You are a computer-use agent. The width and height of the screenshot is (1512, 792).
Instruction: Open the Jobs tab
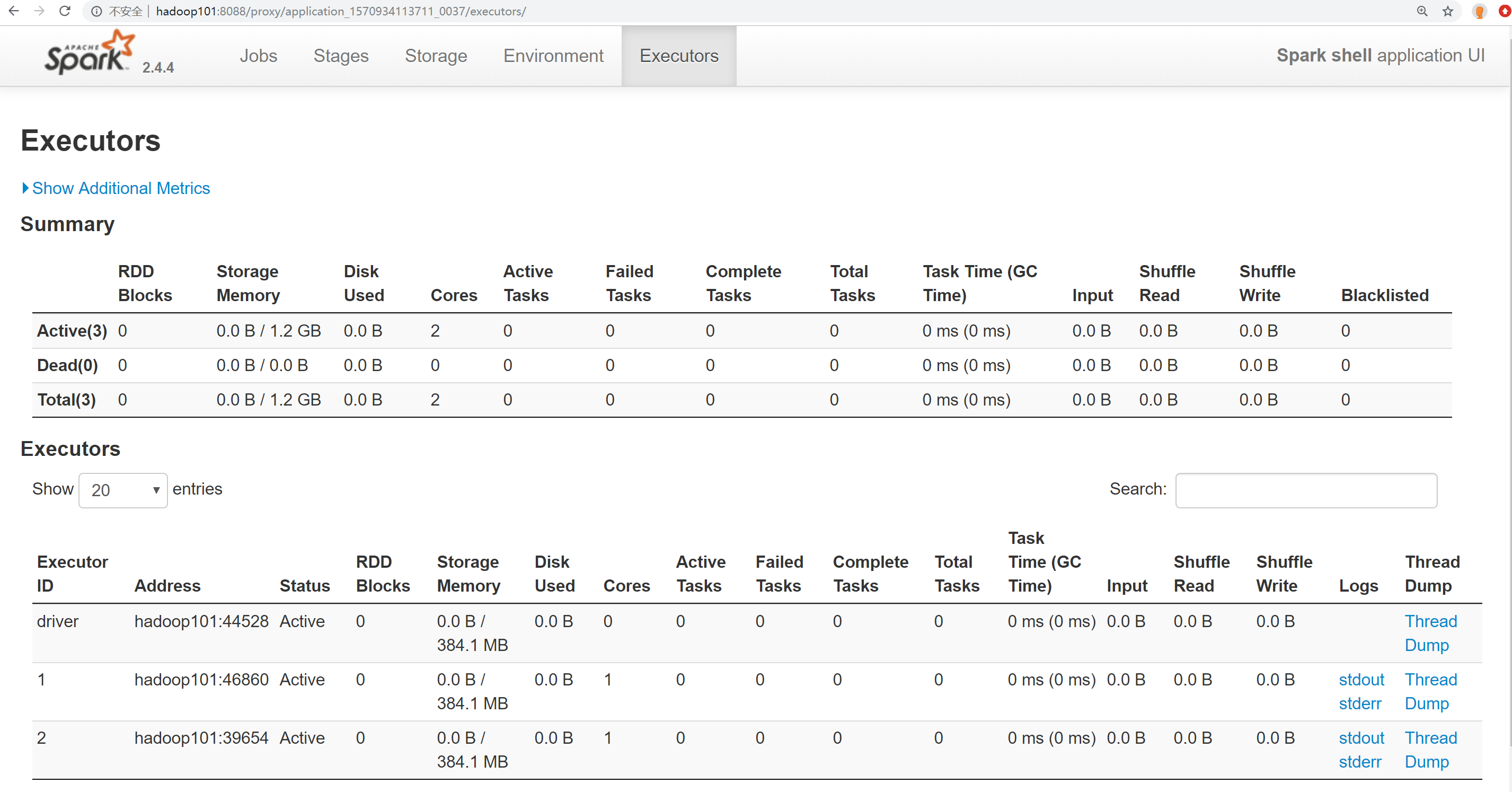point(258,56)
